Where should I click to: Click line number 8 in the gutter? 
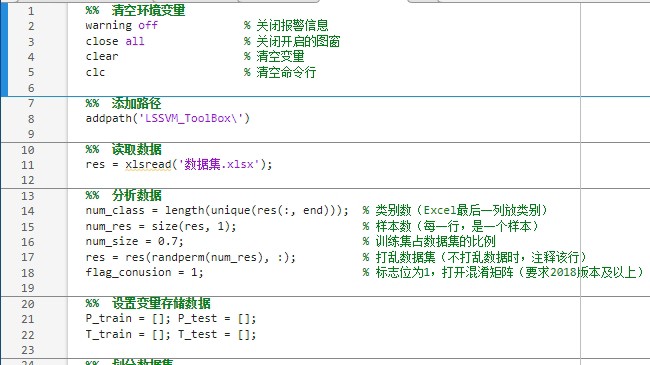point(31,119)
